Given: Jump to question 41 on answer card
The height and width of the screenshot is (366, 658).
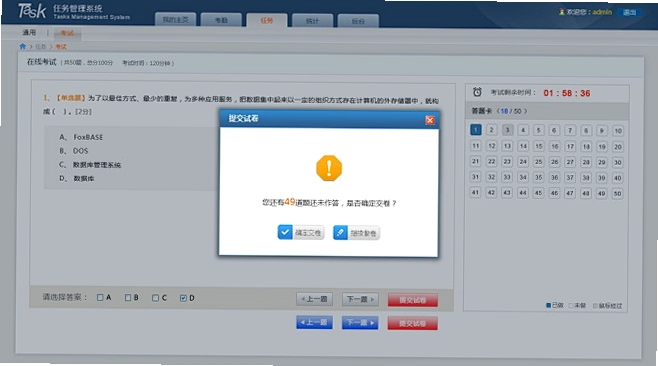Looking at the screenshot, I should coord(475,192).
